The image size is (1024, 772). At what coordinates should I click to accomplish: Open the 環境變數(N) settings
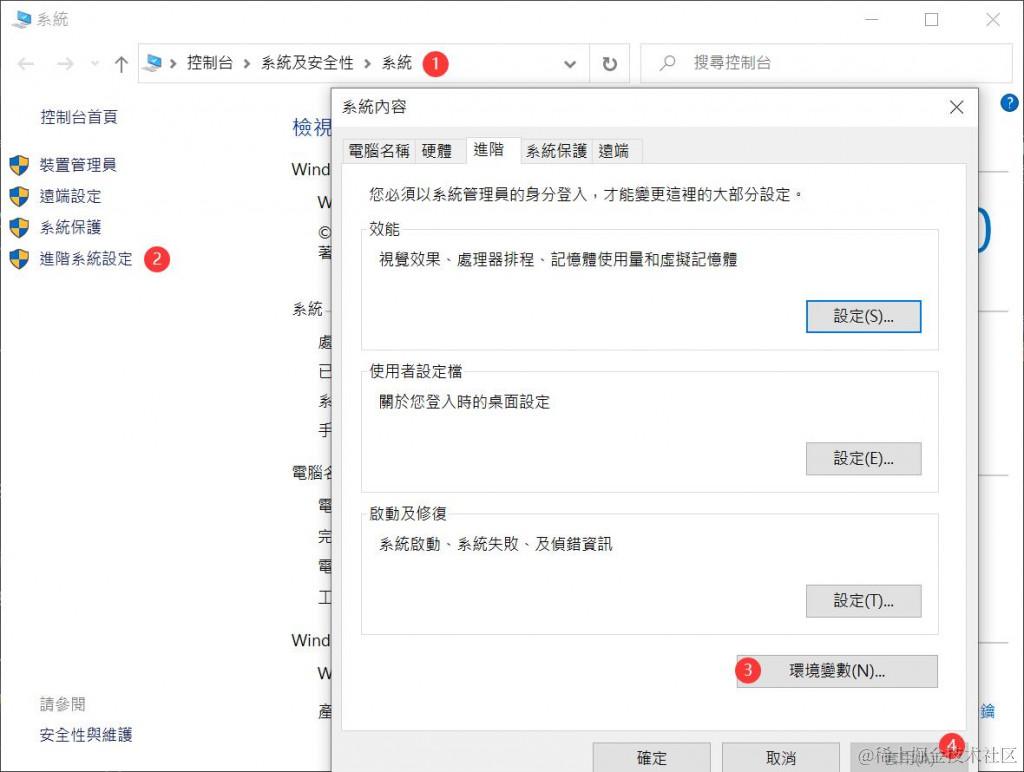[x=836, y=671]
